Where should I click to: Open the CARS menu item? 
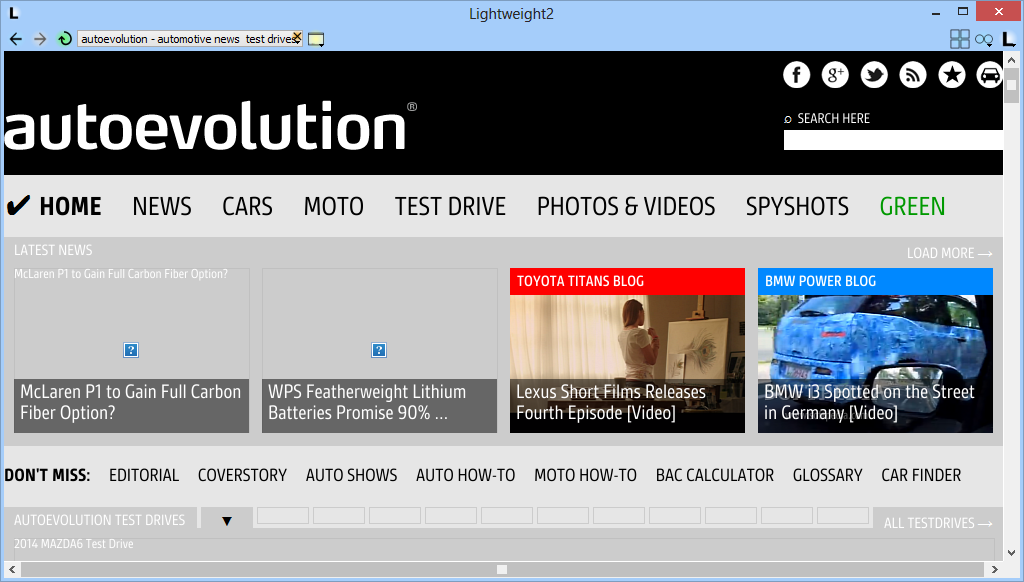click(247, 206)
